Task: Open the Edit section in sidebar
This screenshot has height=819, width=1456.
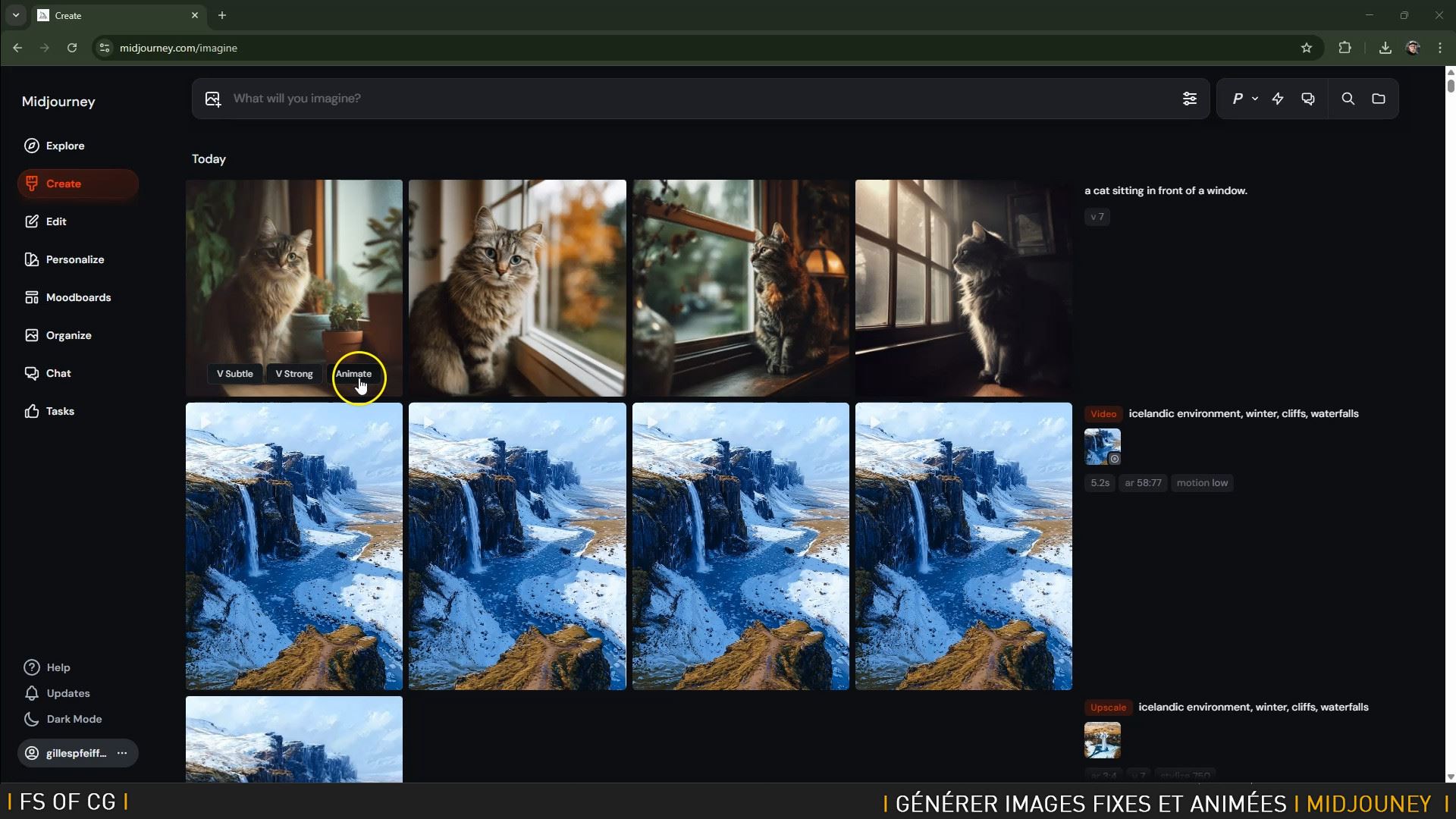Action: (x=56, y=221)
